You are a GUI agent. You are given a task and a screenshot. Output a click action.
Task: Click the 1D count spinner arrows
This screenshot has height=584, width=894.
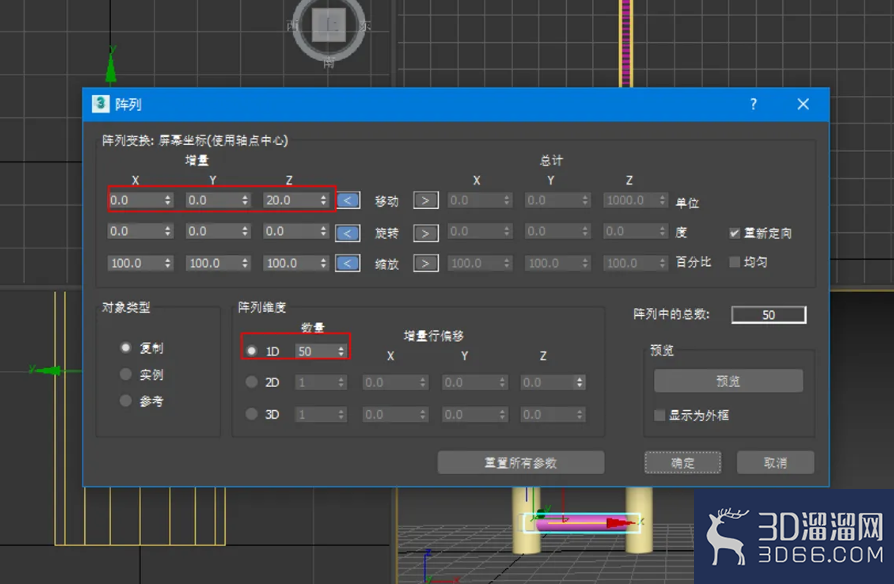pyautogui.click(x=341, y=351)
